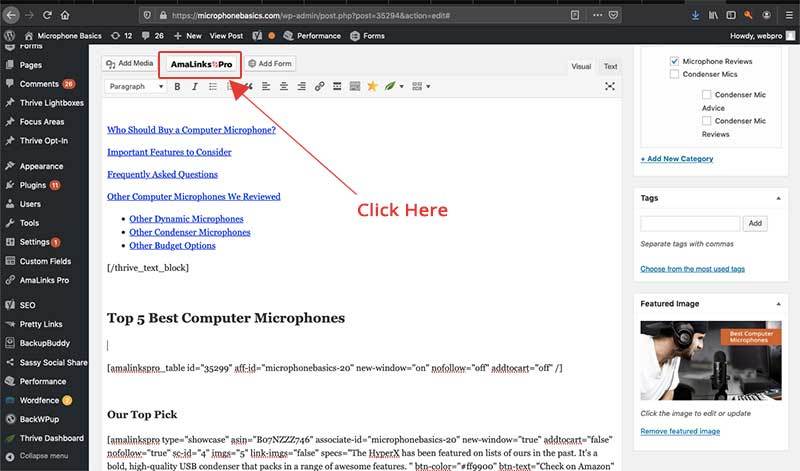Enter distraction-free fullscreen mode

610,86
